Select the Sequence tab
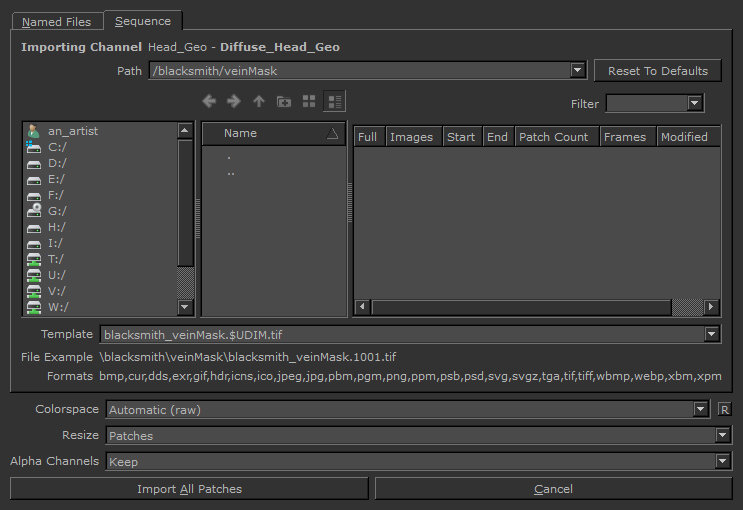This screenshot has height=510, width=743. (x=143, y=21)
